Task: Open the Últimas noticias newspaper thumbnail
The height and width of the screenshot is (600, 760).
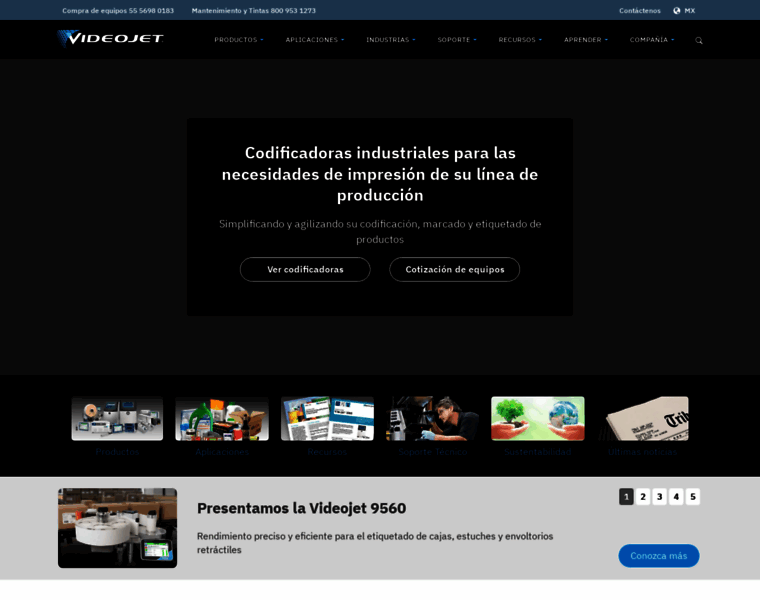Action: pos(643,418)
